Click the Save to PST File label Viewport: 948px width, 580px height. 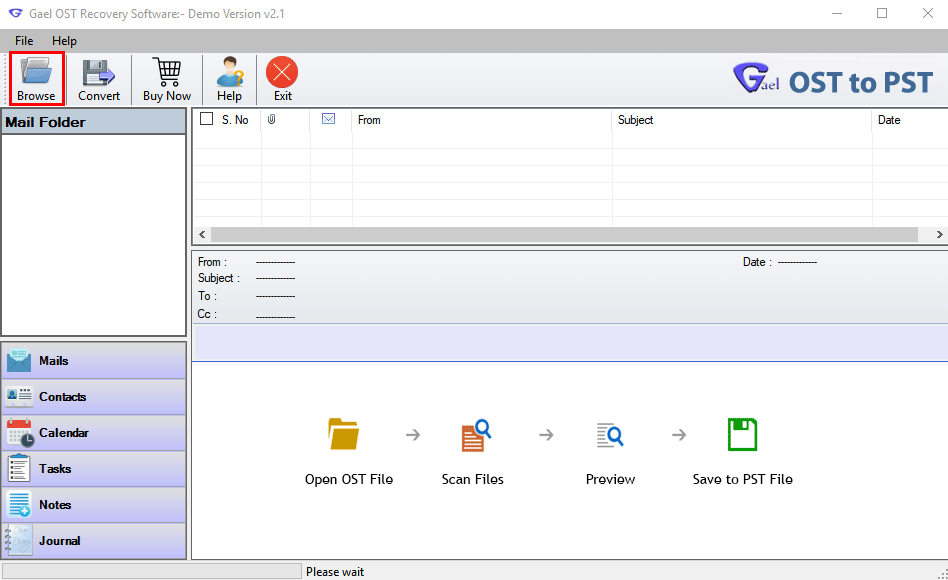(x=742, y=479)
